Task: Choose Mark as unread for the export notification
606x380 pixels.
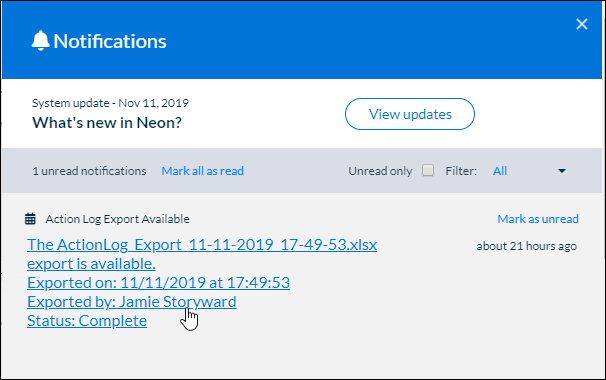Action: point(538,219)
